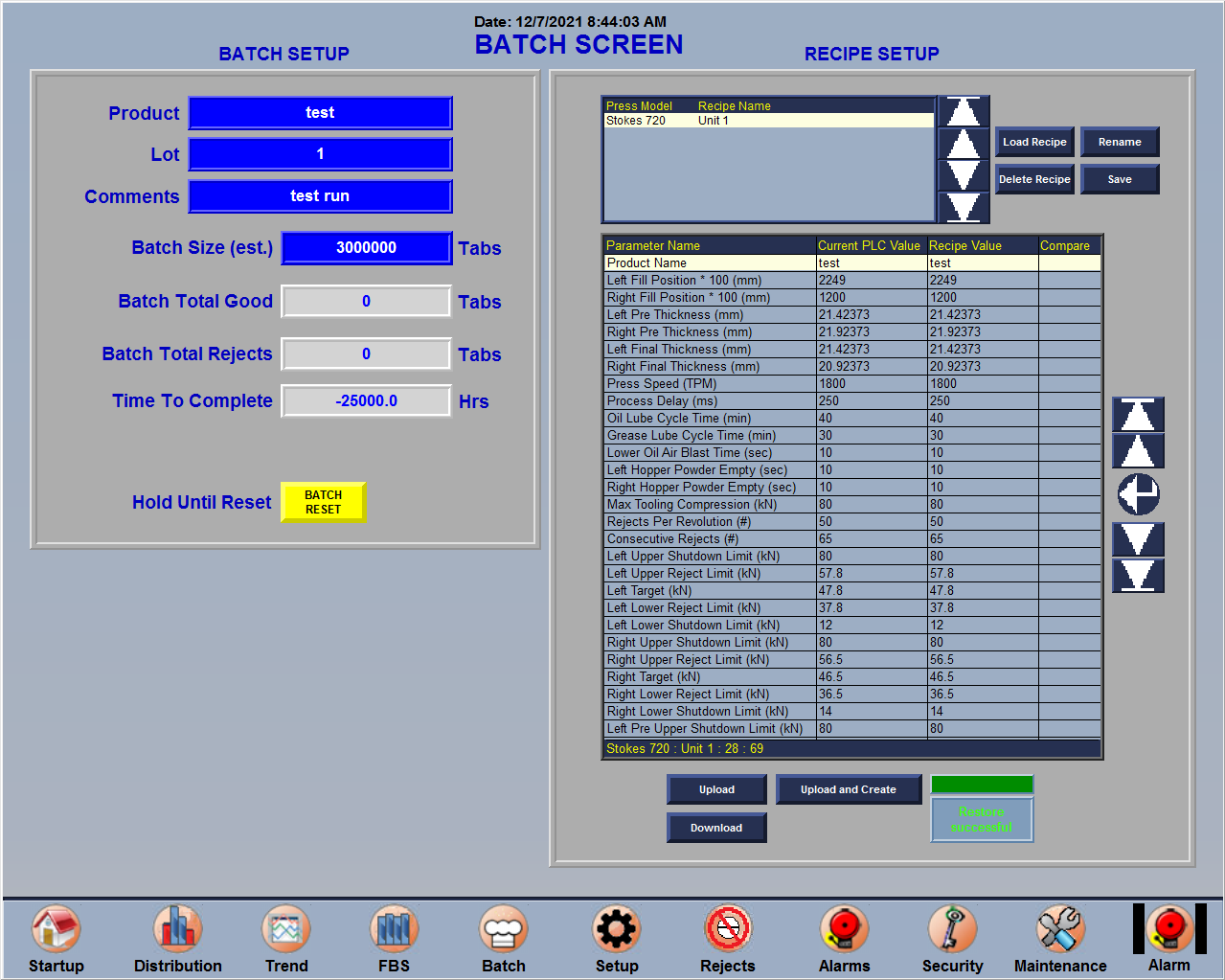Screen dimensions: 1225x980
Task: Open the Setup screen
Action: tap(616, 938)
